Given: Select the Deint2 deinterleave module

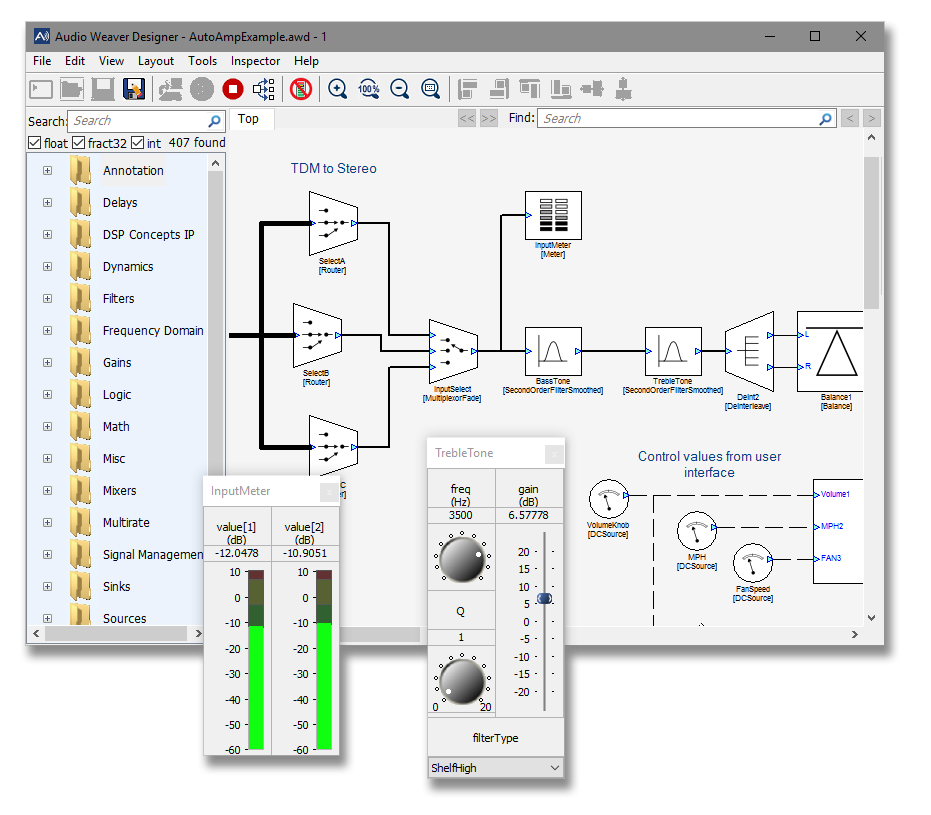Looking at the screenshot, I should 750,351.
